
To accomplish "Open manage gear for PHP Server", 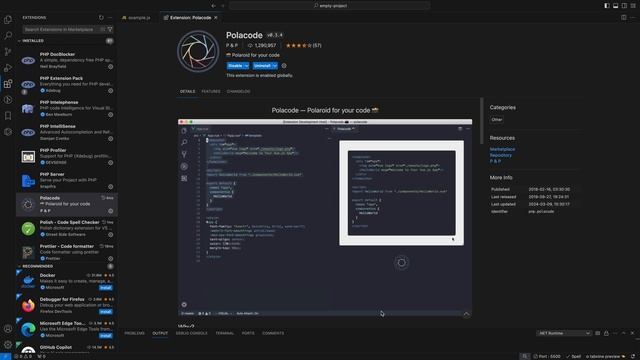I will [x=110, y=187].
